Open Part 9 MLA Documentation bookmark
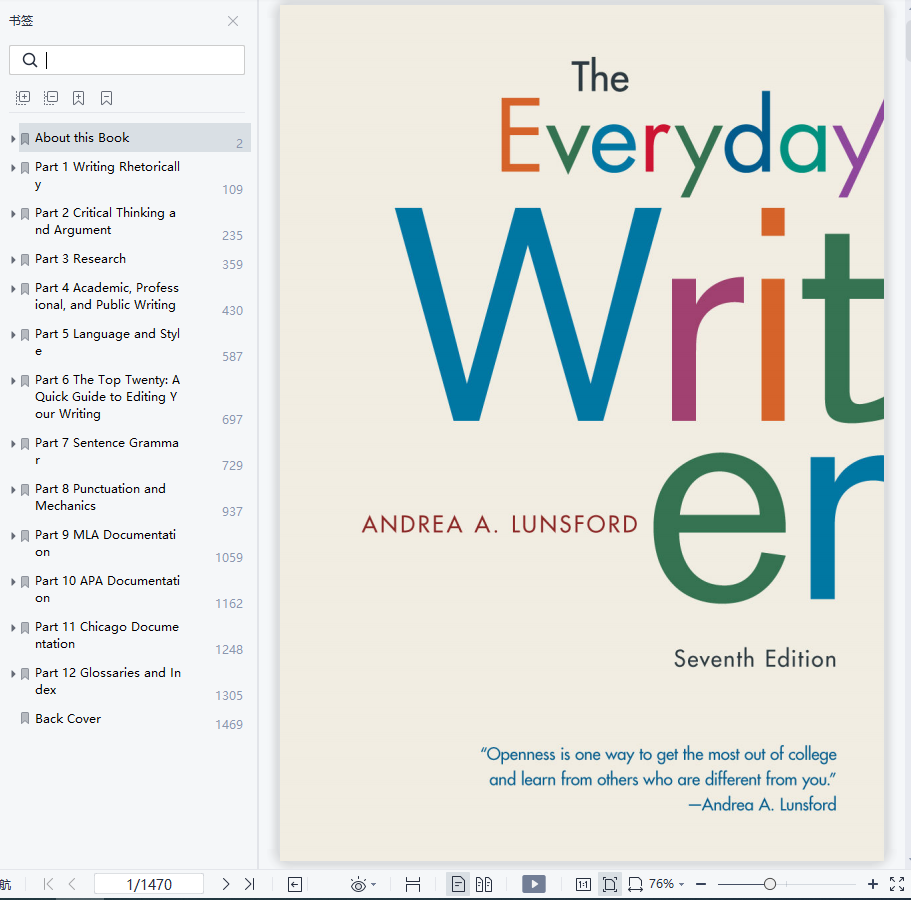 tap(105, 543)
